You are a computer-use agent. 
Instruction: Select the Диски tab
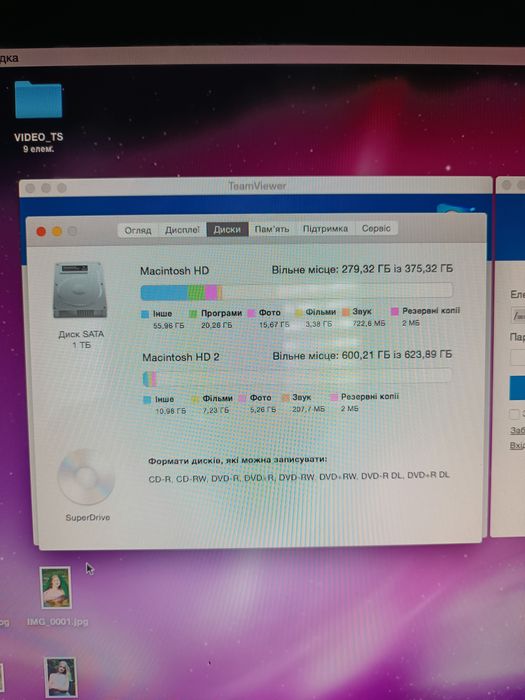pyautogui.click(x=227, y=229)
